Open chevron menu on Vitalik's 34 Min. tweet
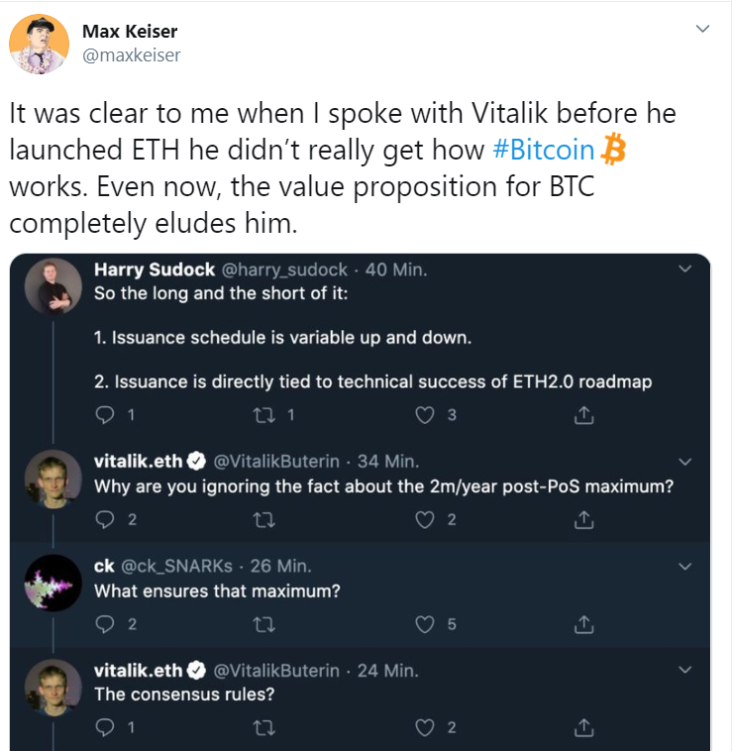 click(x=685, y=462)
